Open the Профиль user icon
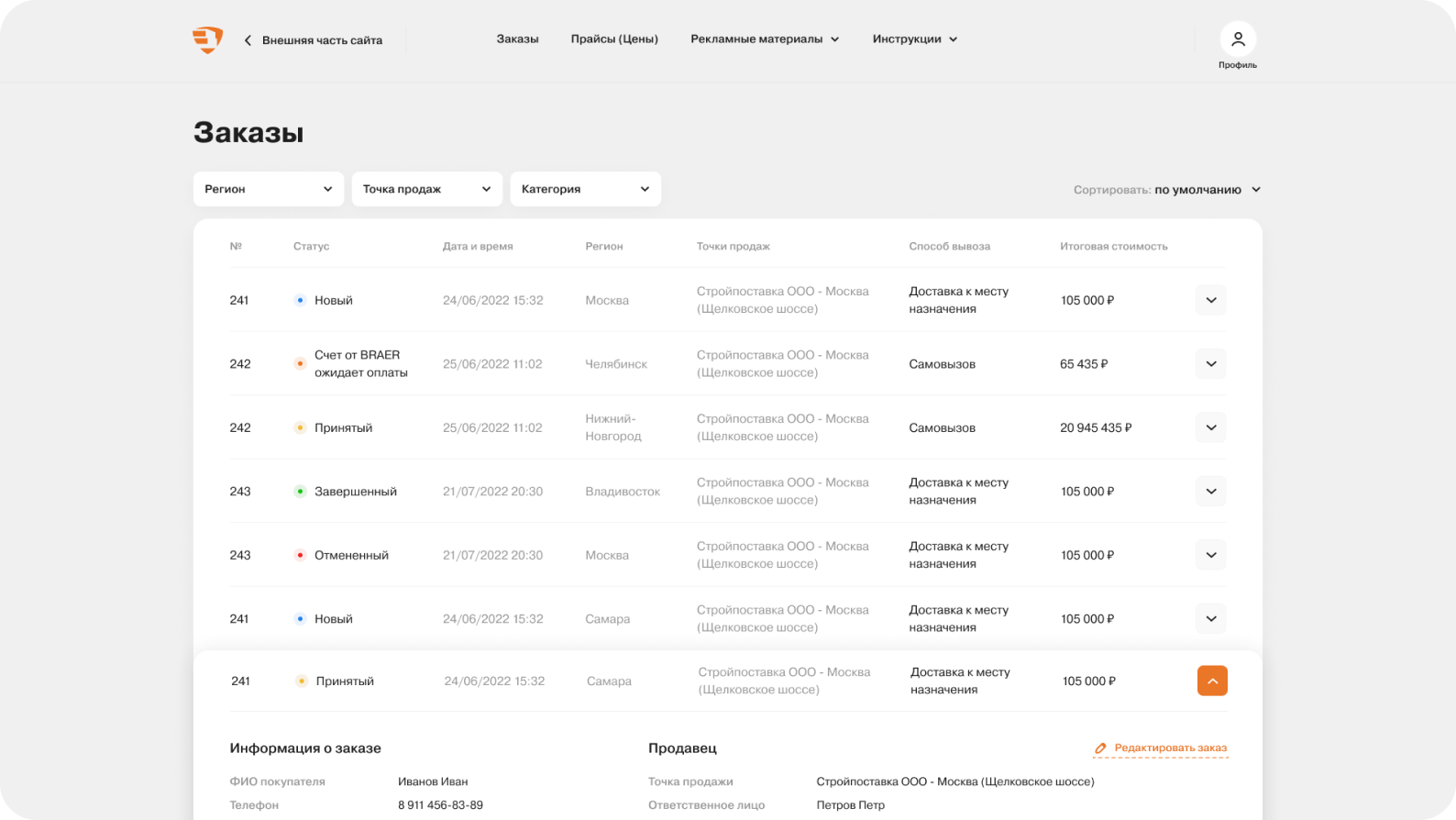 coord(1237,39)
